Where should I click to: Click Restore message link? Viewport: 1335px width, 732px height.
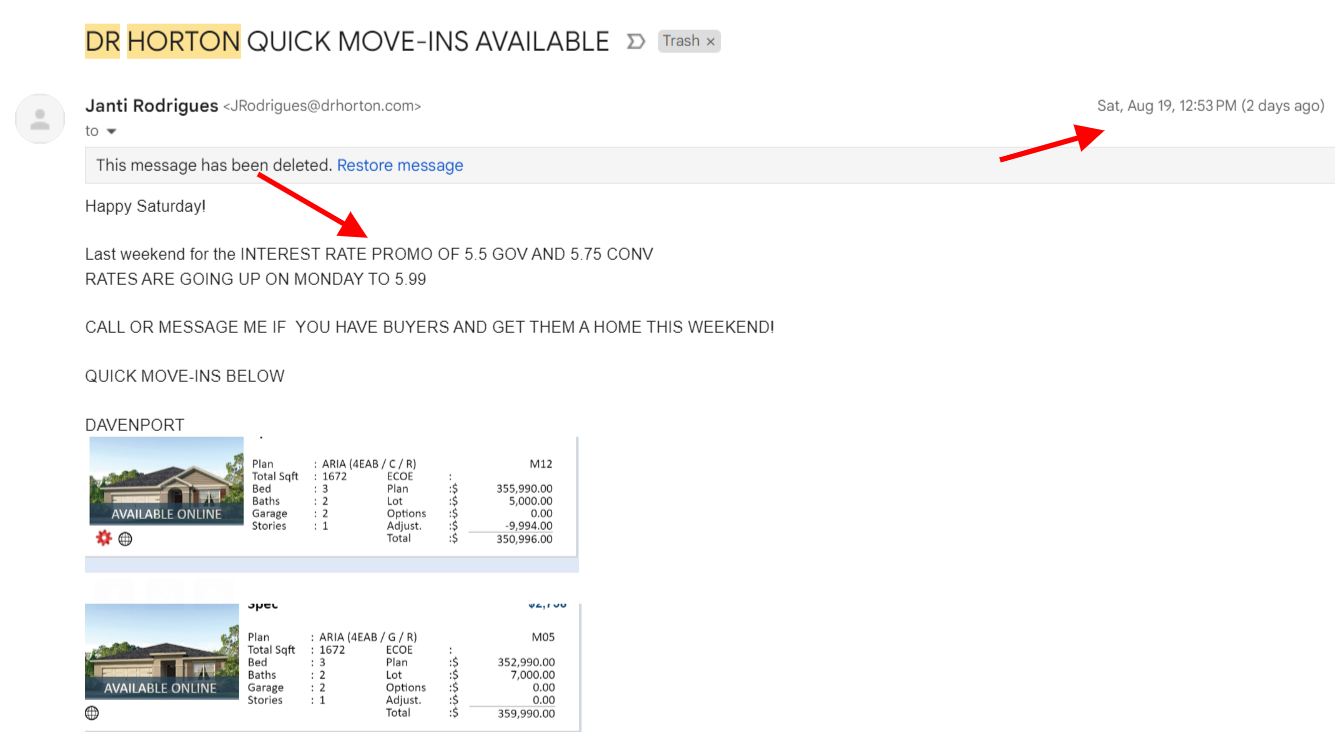(400, 165)
